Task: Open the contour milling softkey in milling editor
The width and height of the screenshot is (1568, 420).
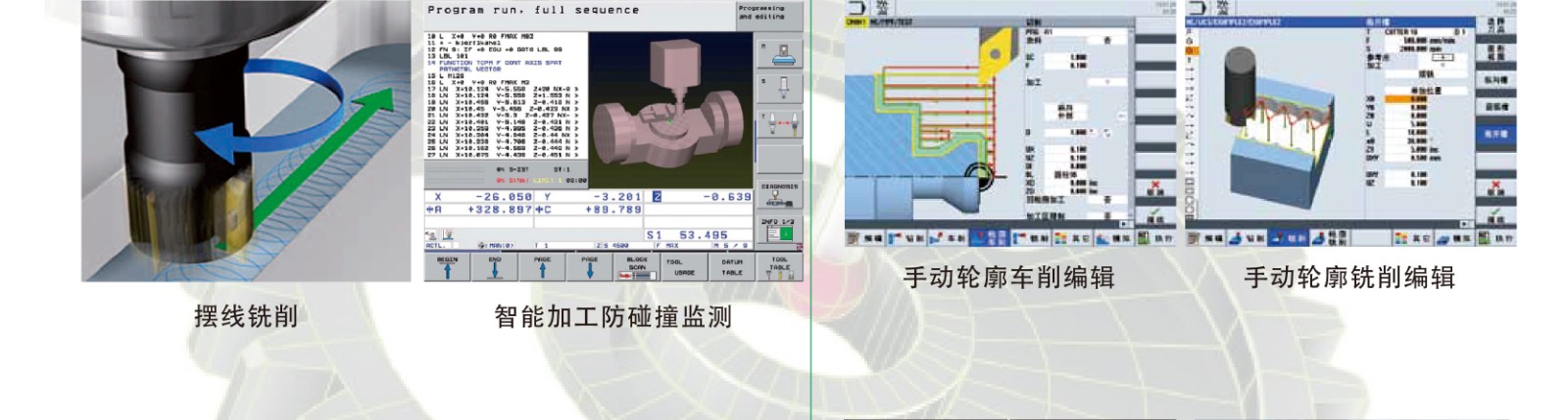Action: [x=1330, y=238]
